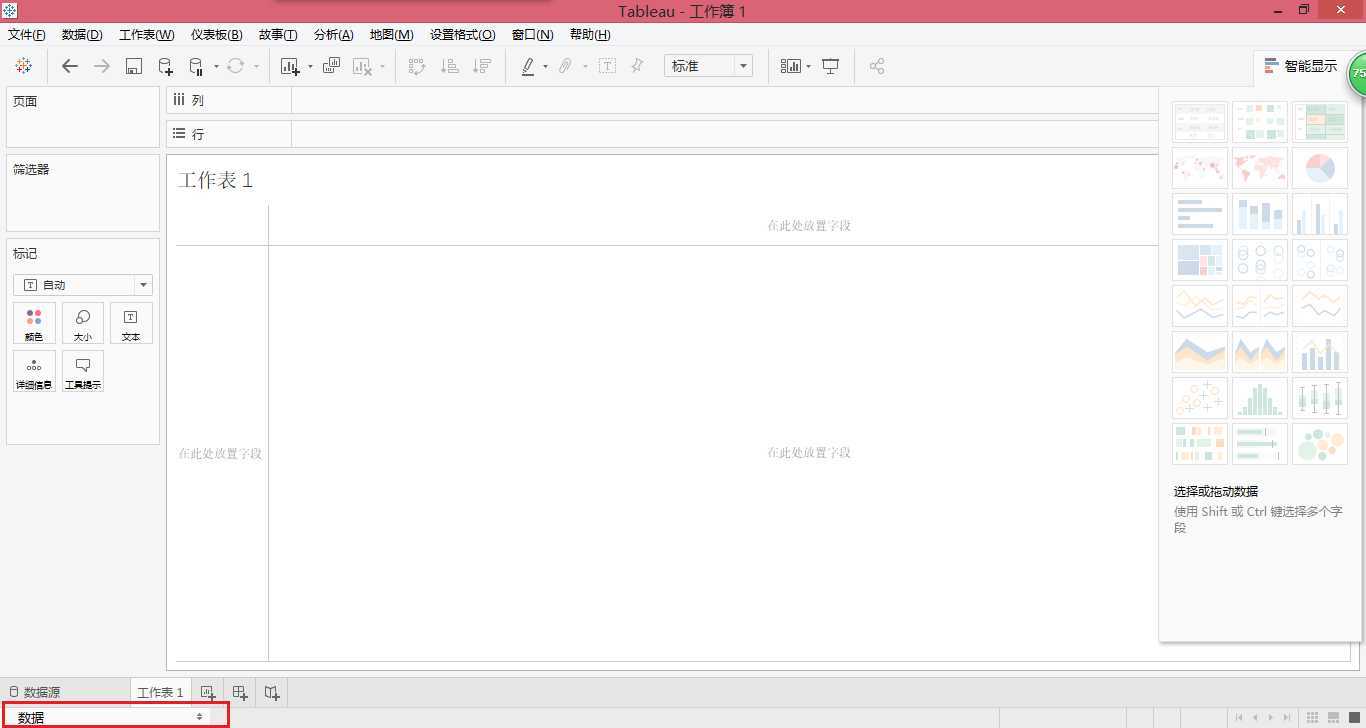Viewport: 1366px width, 728px height.
Task: Duplicate the sheet toolbar icon
Action: [x=331, y=66]
